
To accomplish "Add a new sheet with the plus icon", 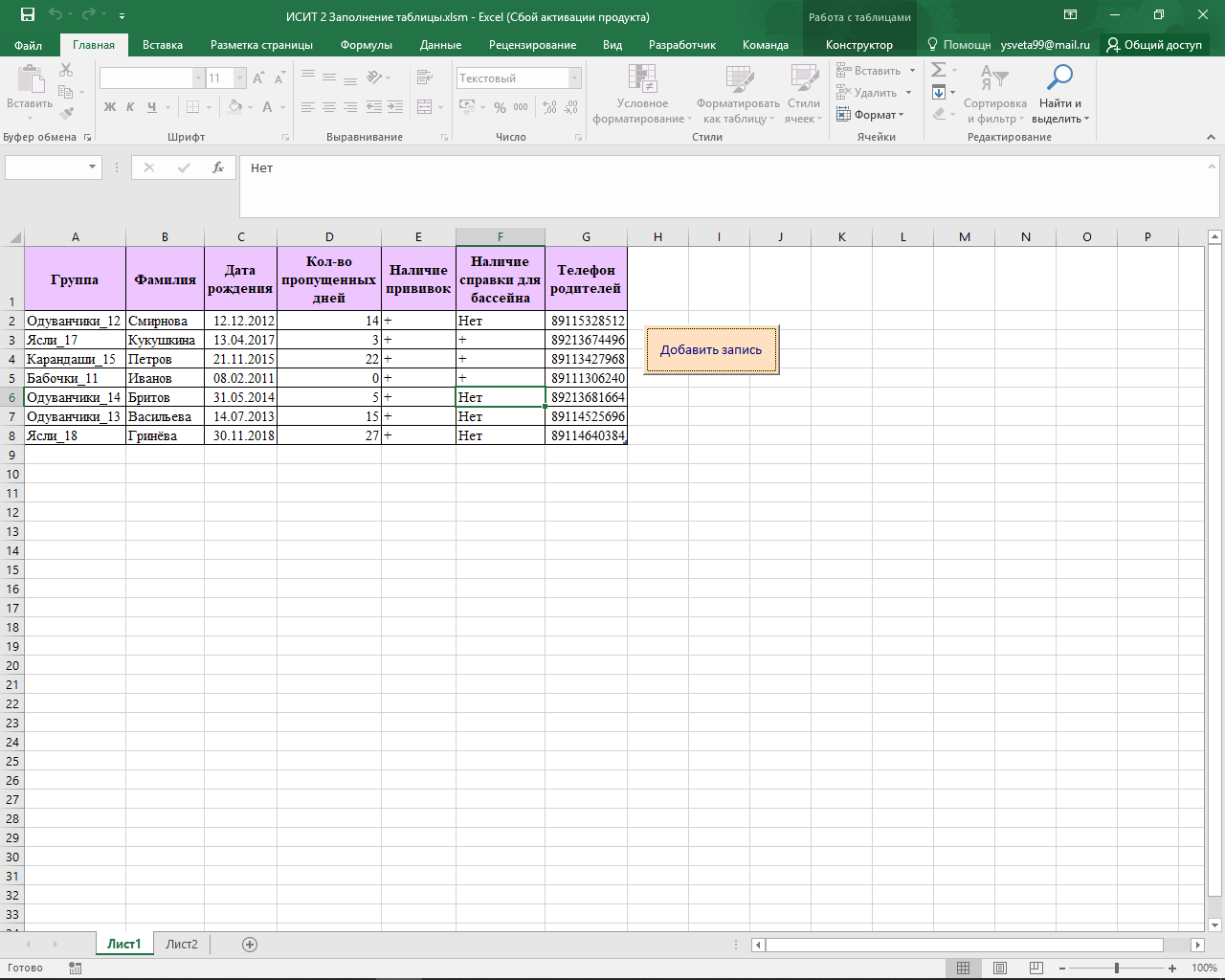I will [x=250, y=945].
